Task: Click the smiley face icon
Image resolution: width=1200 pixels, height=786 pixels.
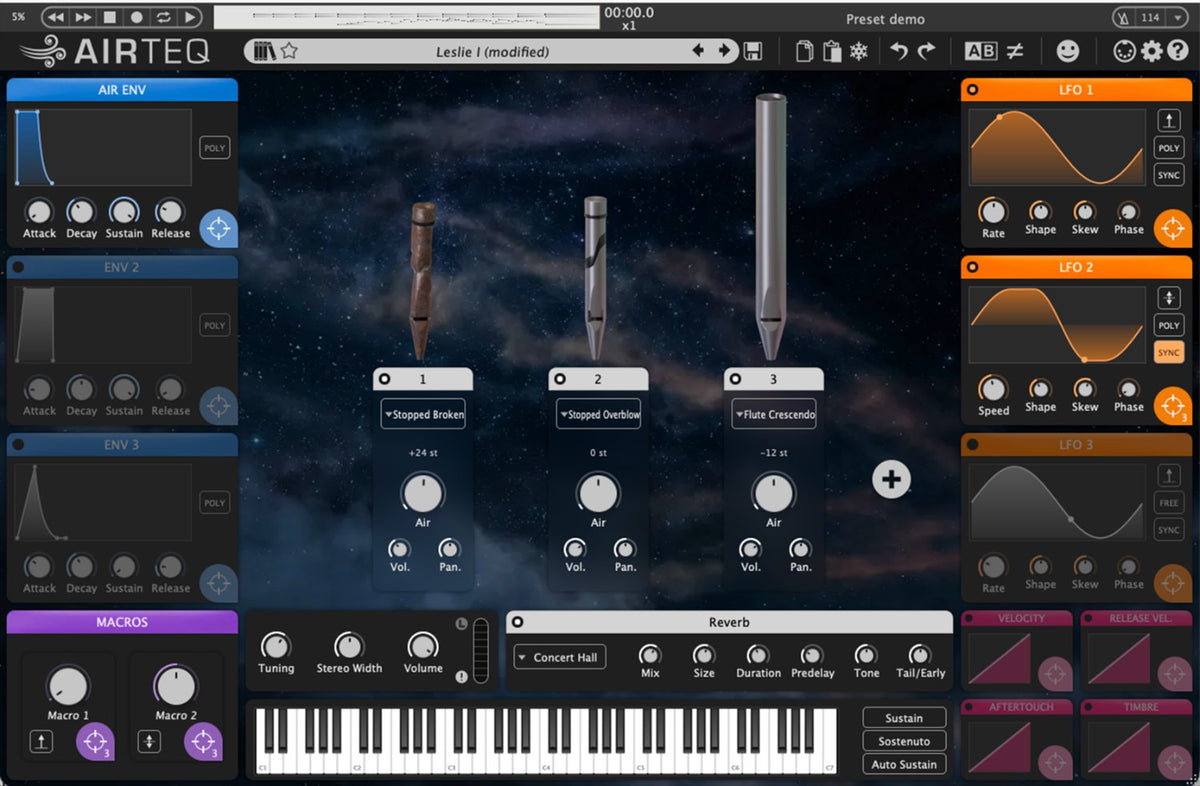Action: [x=1068, y=51]
